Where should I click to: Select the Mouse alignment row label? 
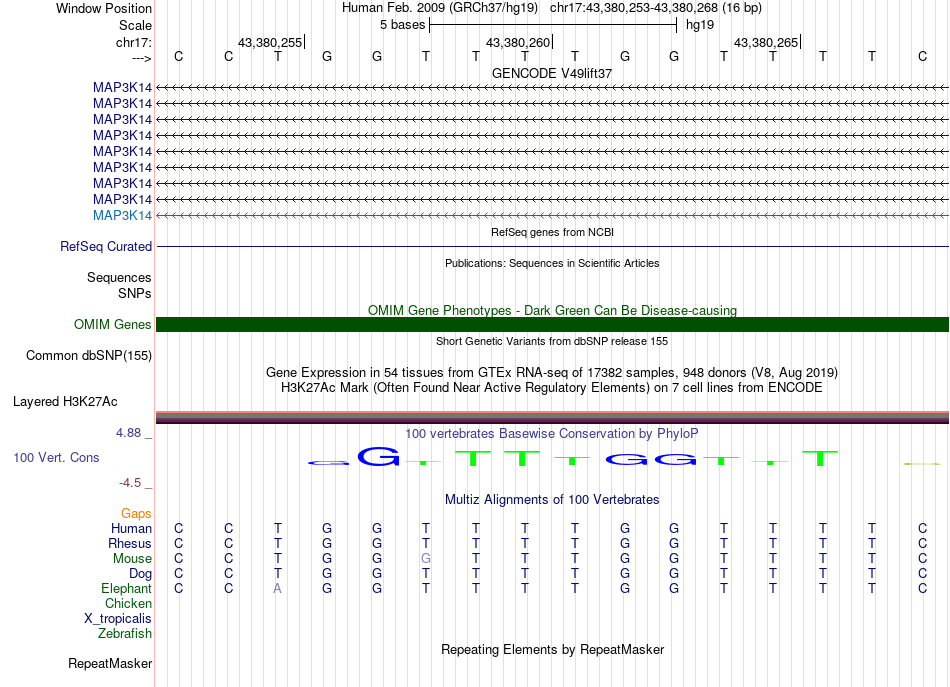(132, 559)
